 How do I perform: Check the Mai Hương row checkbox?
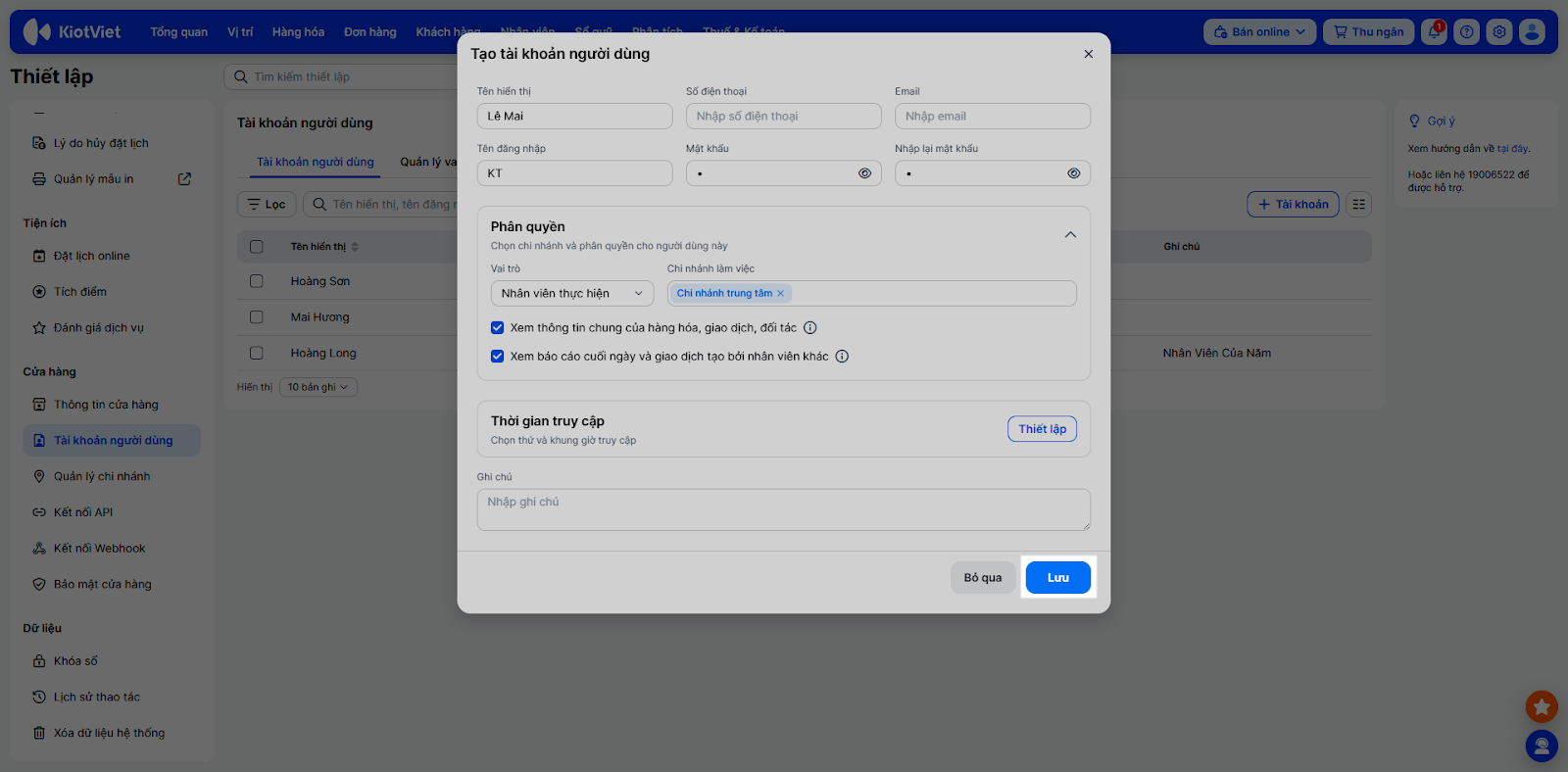pos(257,317)
